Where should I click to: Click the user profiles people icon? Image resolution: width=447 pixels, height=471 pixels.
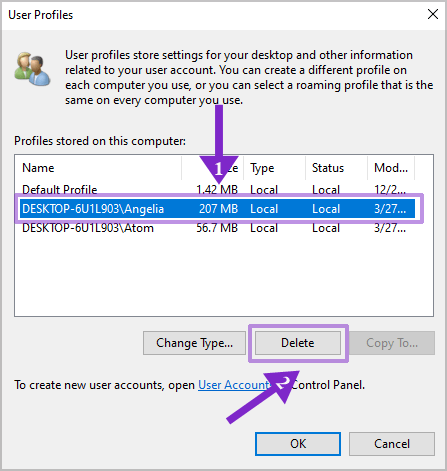click(x=32, y=69)
